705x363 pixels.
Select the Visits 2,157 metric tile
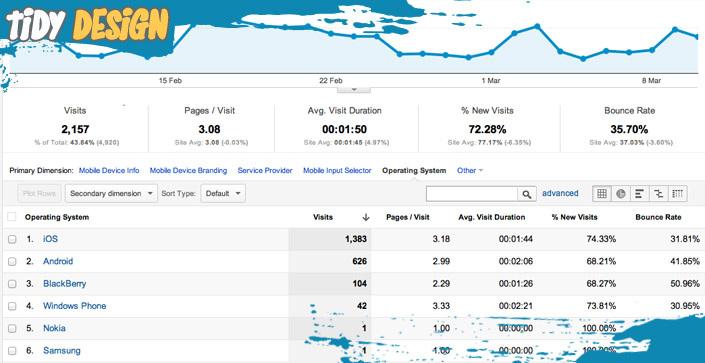pos(75,127)
